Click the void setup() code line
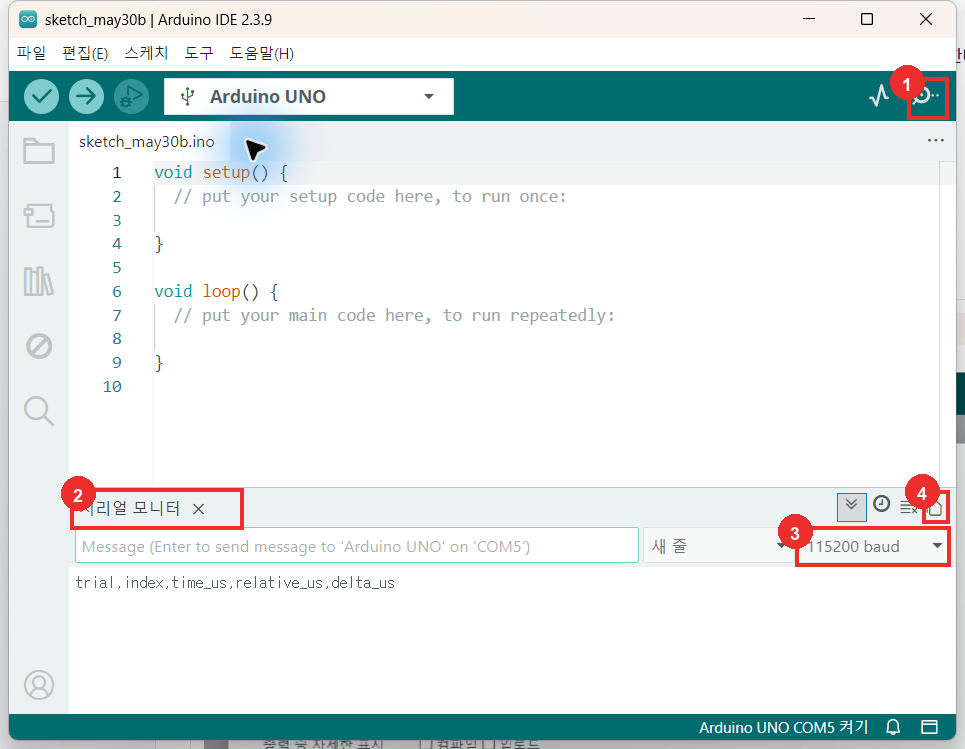Image resolution: width=965 pixels, height=749 pixels. (x=221, y=172)
